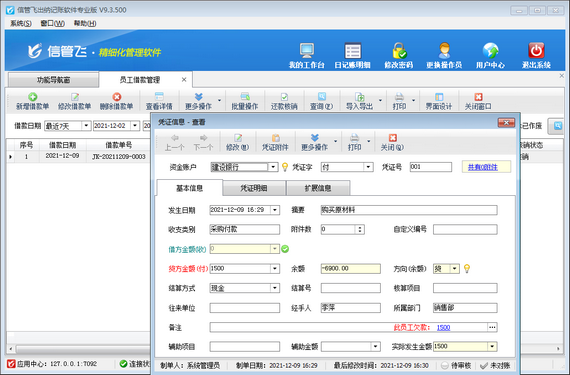
Task: Click employee debt 1500 link
Action: coord(443,327)
